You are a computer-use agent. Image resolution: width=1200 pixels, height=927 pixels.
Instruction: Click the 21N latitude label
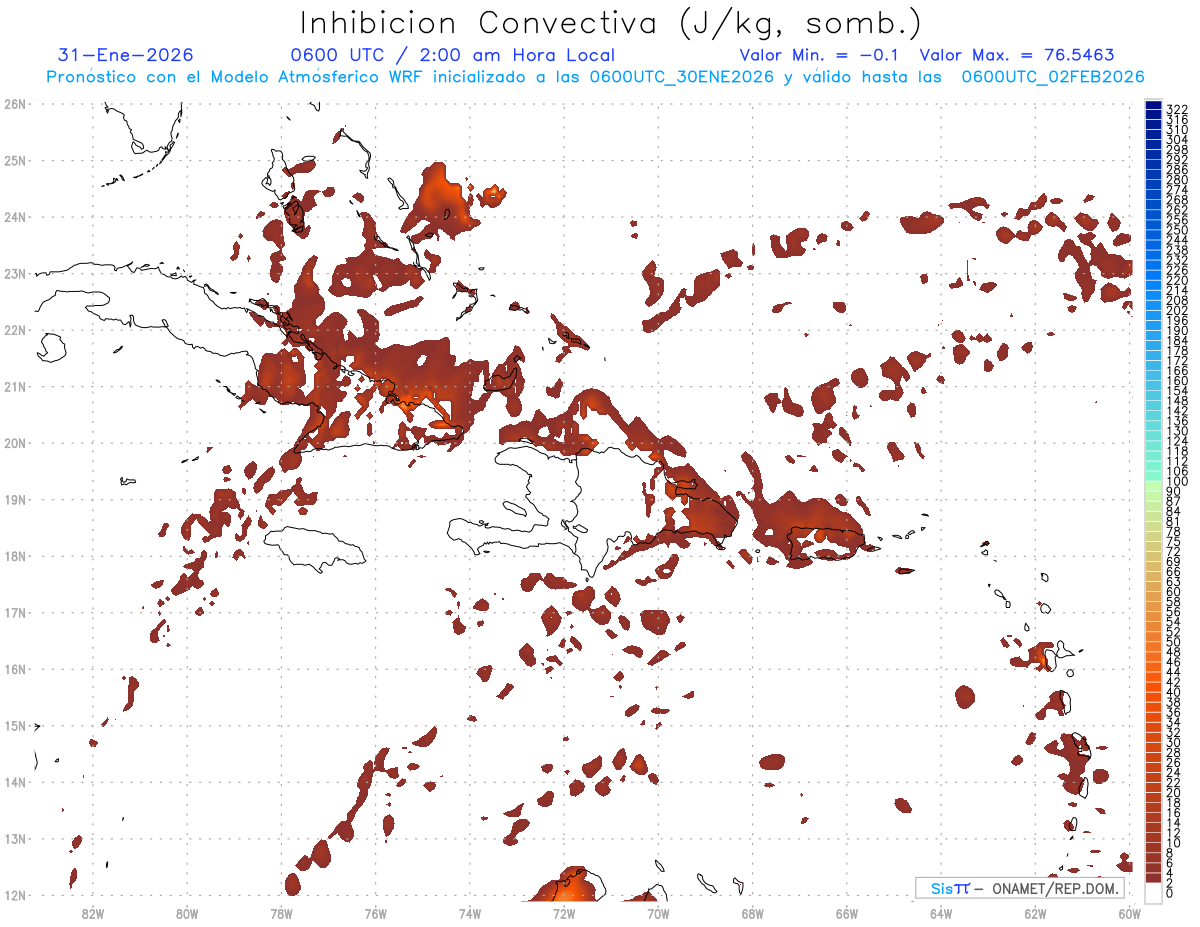pyautogui.click(x=14, y=386)
